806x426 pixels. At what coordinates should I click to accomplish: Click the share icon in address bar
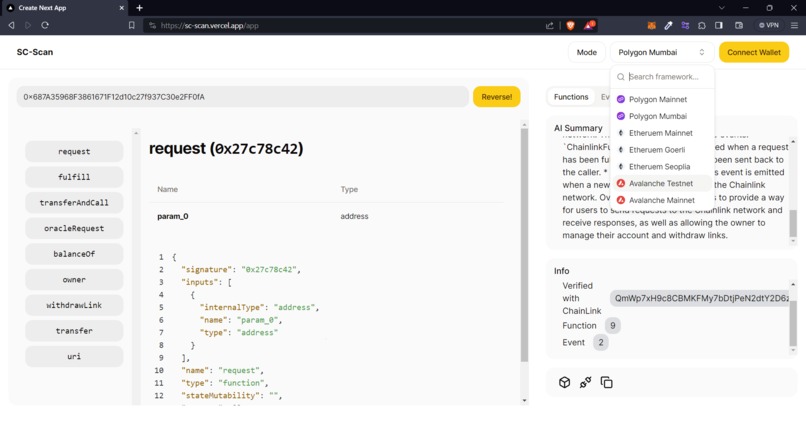click(x=549, y=25)
